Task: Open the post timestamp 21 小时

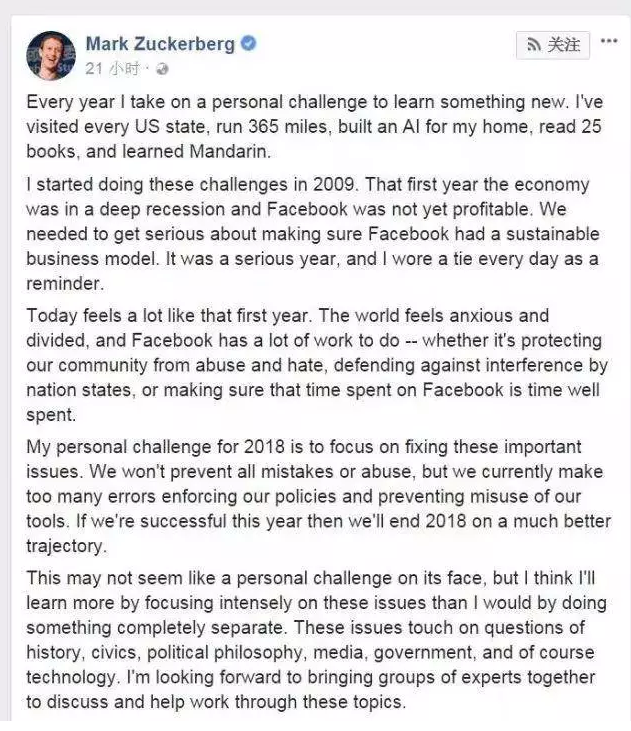Action: 112,69
